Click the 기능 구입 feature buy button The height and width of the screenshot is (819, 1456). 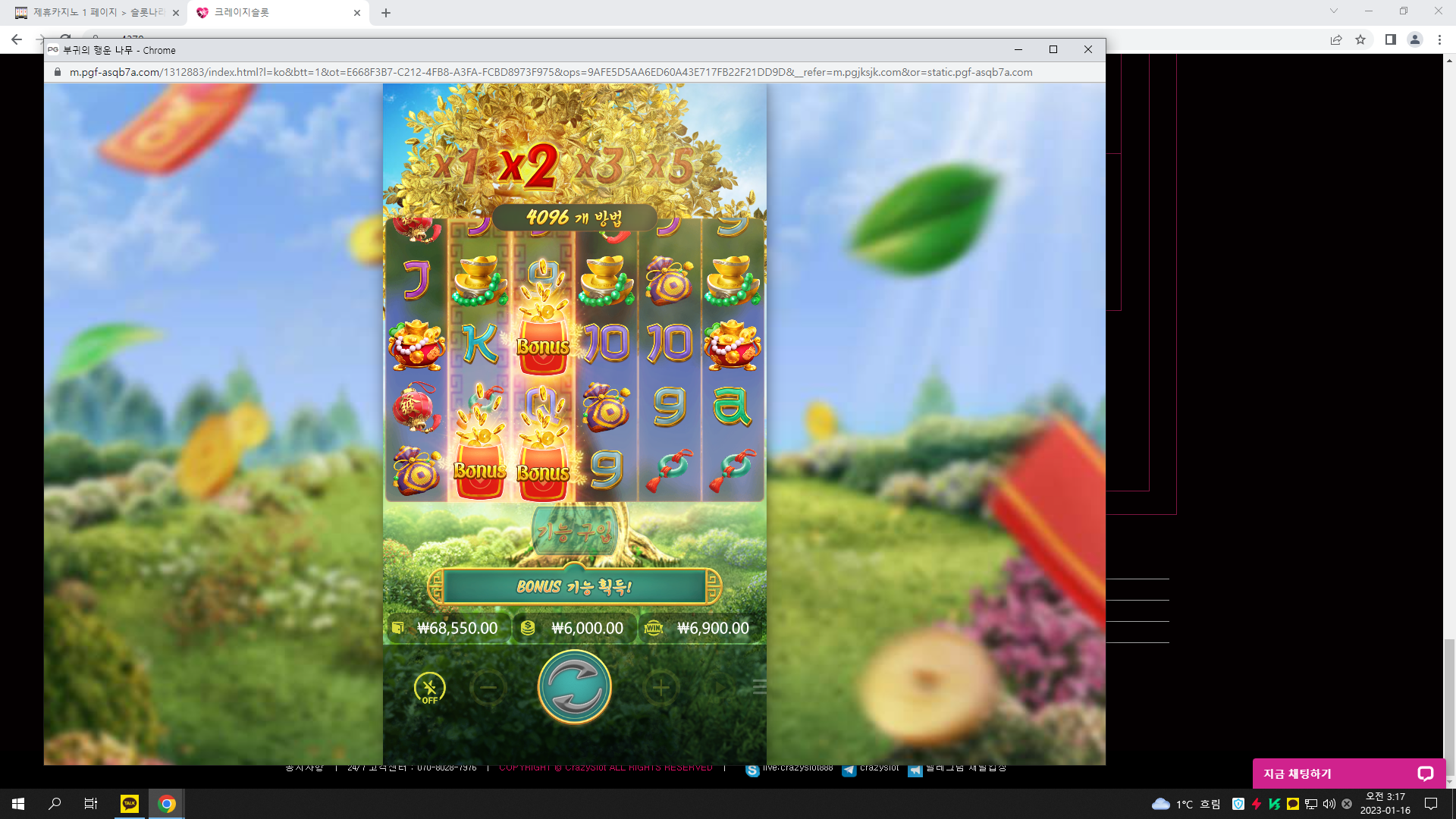pos(574,532)
